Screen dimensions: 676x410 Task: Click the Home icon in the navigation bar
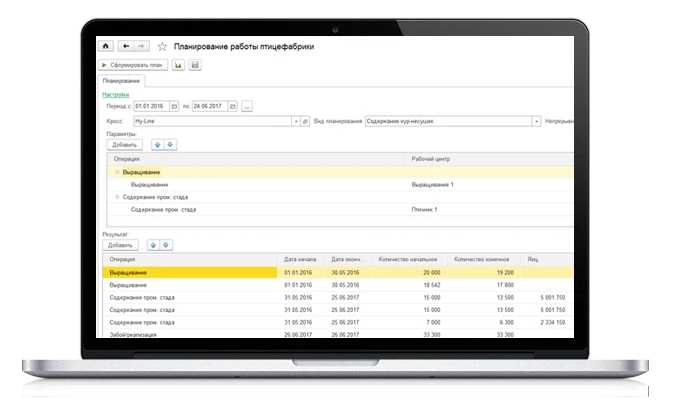[x=105, y=46]
